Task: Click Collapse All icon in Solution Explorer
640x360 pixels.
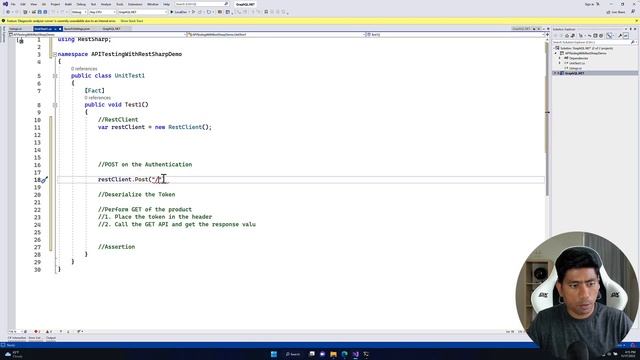Action: [x=595, y=36]
